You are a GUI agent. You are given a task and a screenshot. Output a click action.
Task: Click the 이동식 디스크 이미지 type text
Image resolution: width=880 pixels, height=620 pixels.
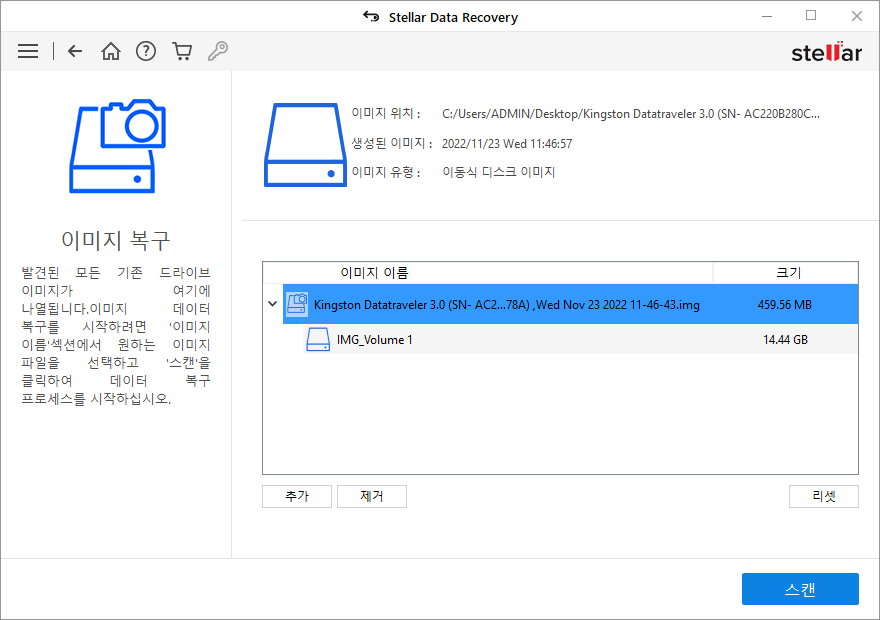[498, 172]
